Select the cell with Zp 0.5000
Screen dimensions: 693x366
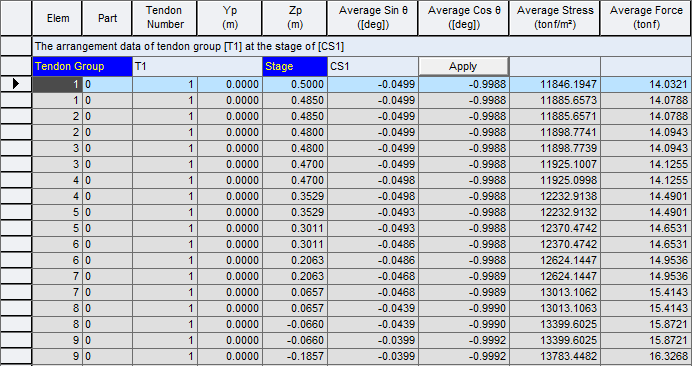295,84
